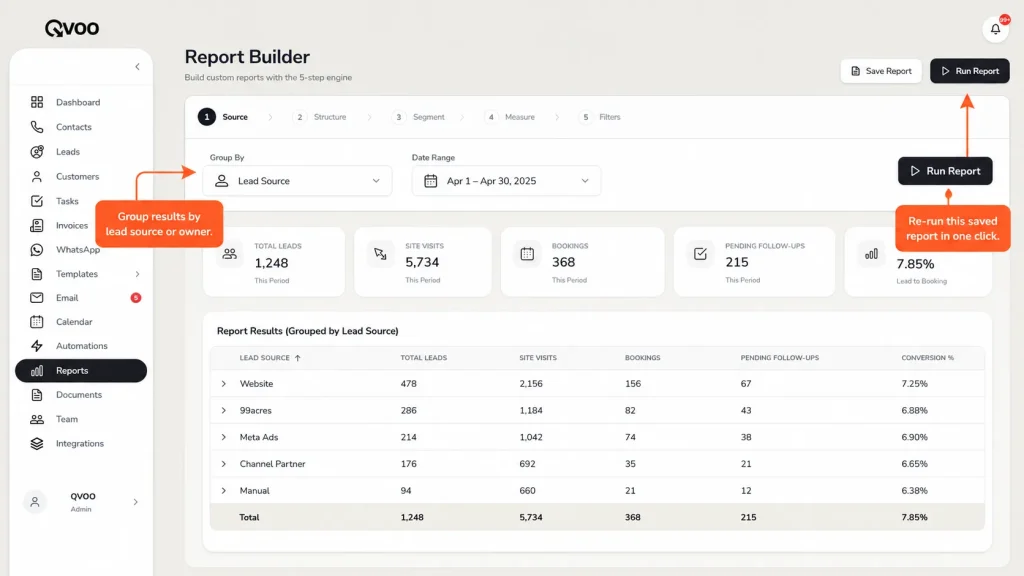The image size is (1024, 576).
Task: Click the Total row label
Action: pos(249,517)
